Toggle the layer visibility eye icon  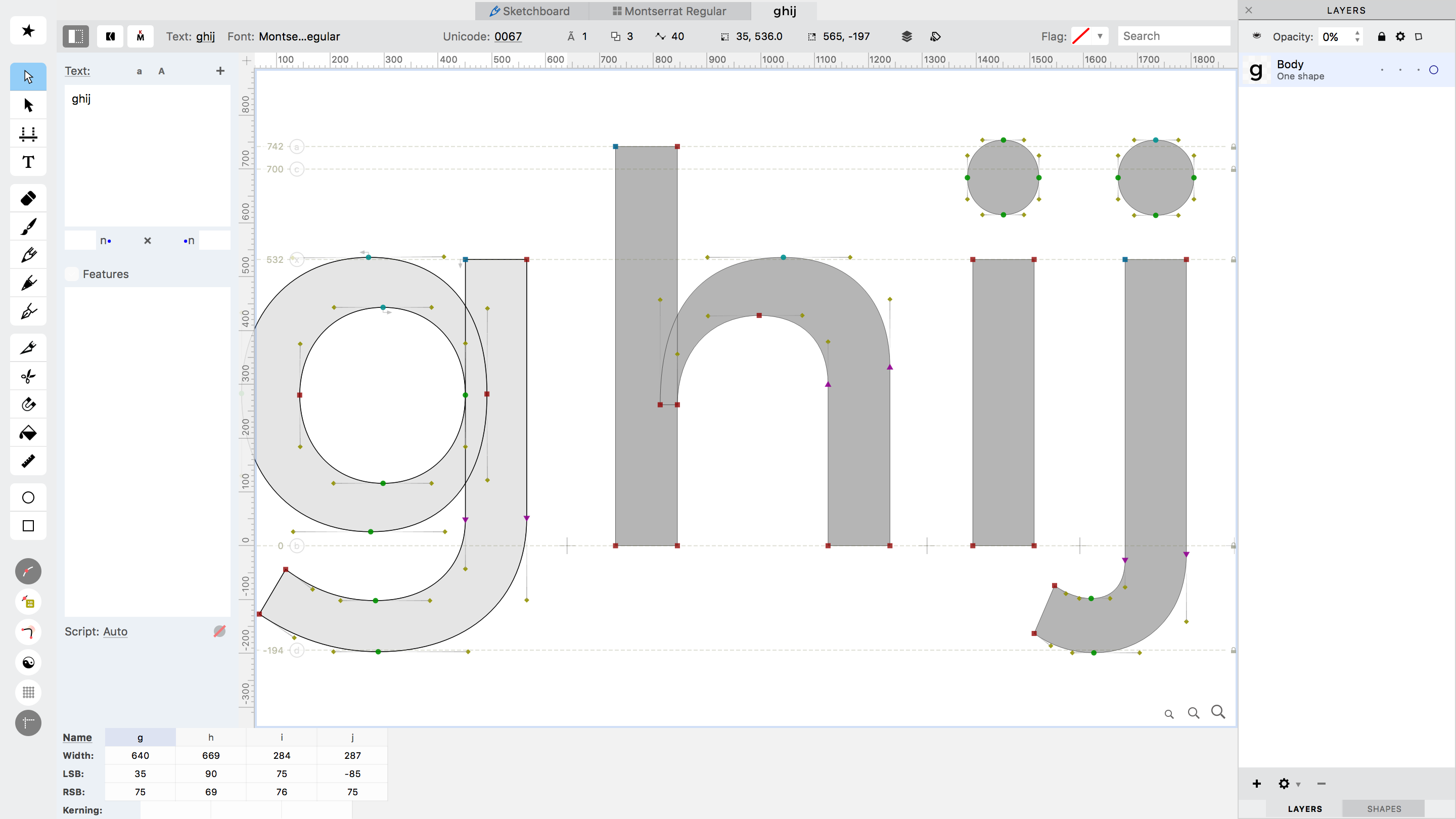coord(1256,35)
